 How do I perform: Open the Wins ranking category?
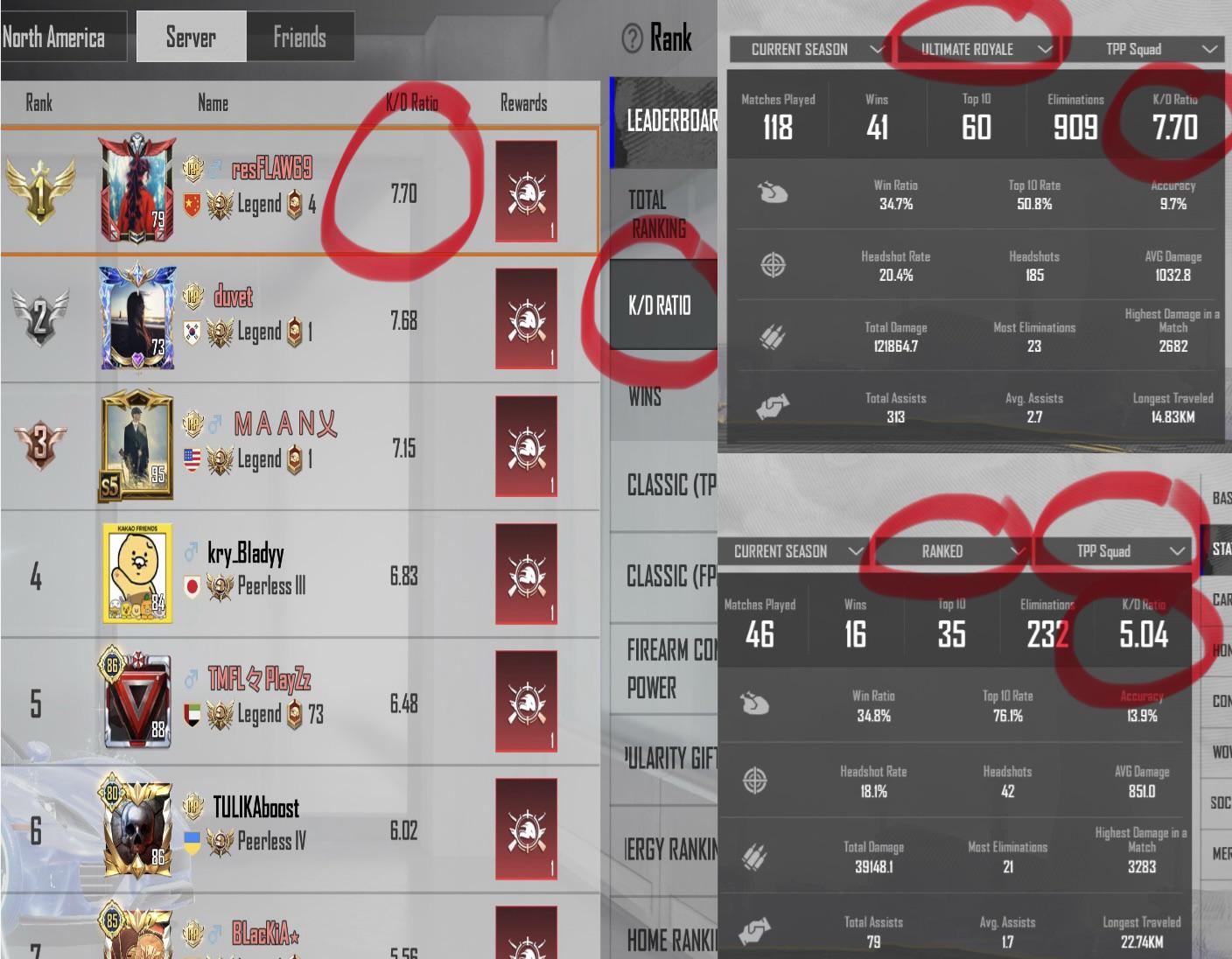pos(663,396)
